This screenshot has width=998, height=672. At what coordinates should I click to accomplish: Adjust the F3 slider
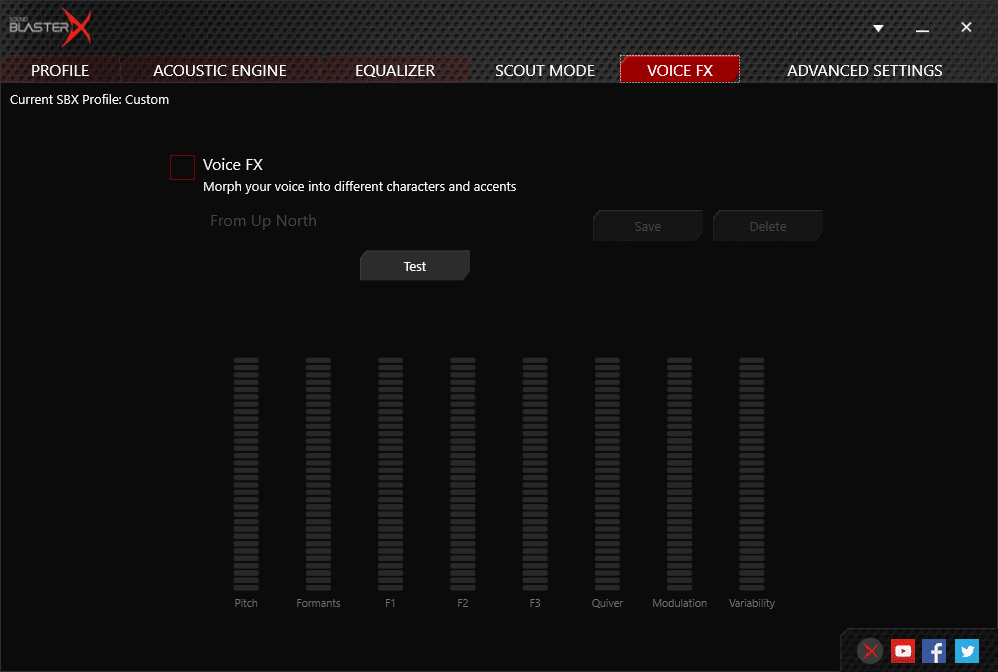click(535, 473)
